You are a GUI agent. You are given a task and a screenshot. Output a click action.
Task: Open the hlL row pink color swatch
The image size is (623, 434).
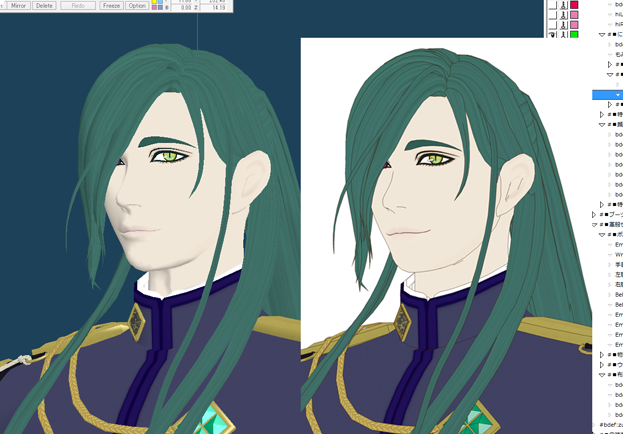(574, 15)
